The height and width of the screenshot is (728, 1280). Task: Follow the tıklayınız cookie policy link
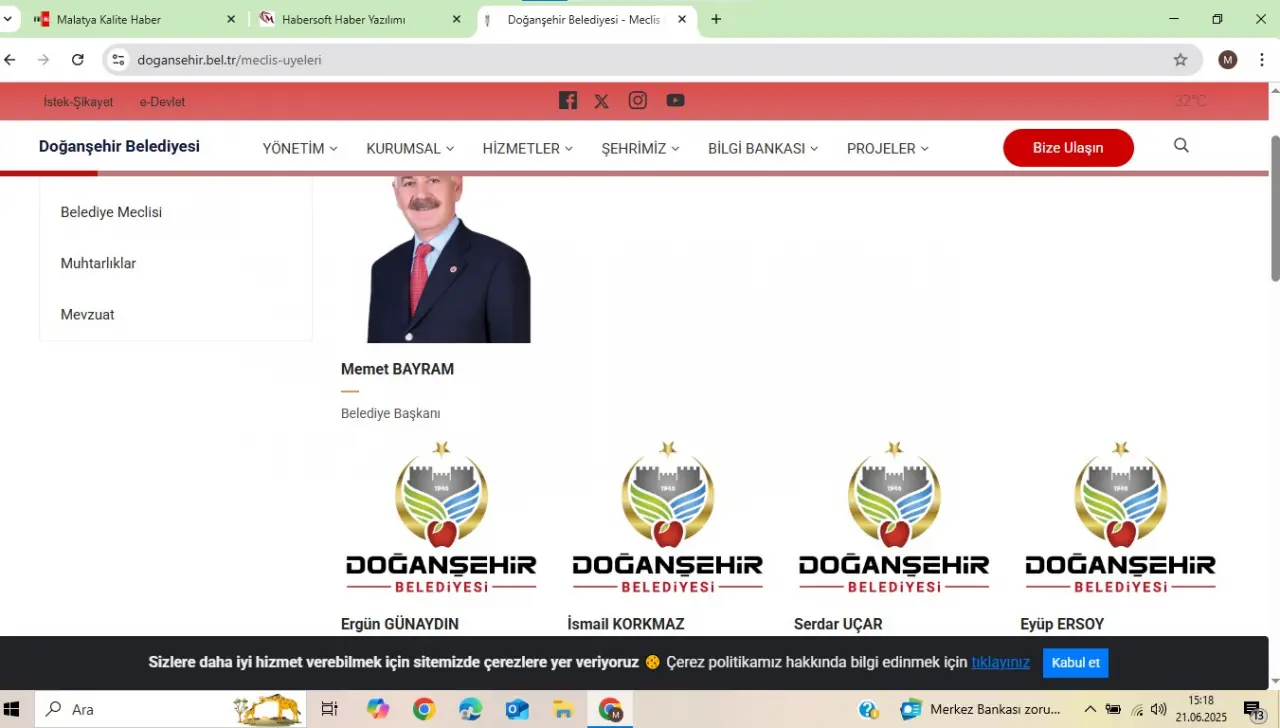pos(1000,662)
